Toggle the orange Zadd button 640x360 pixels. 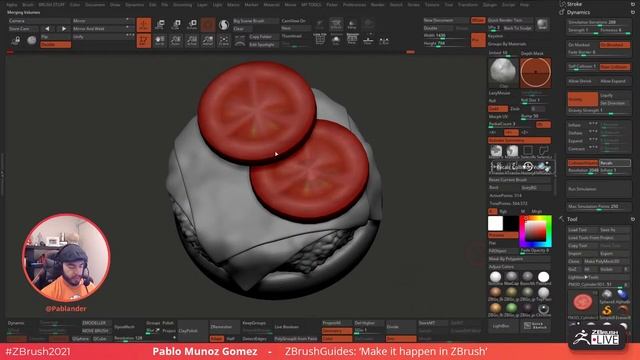[498, 109]
